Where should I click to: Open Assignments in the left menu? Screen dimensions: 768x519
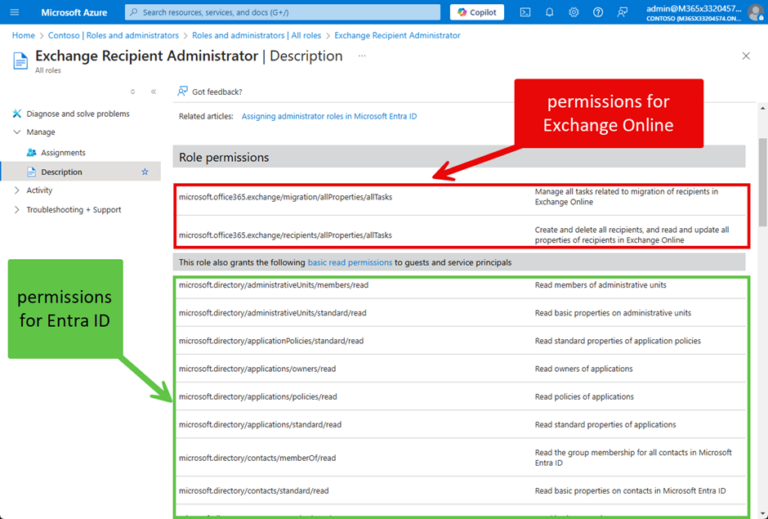[62, 153]
